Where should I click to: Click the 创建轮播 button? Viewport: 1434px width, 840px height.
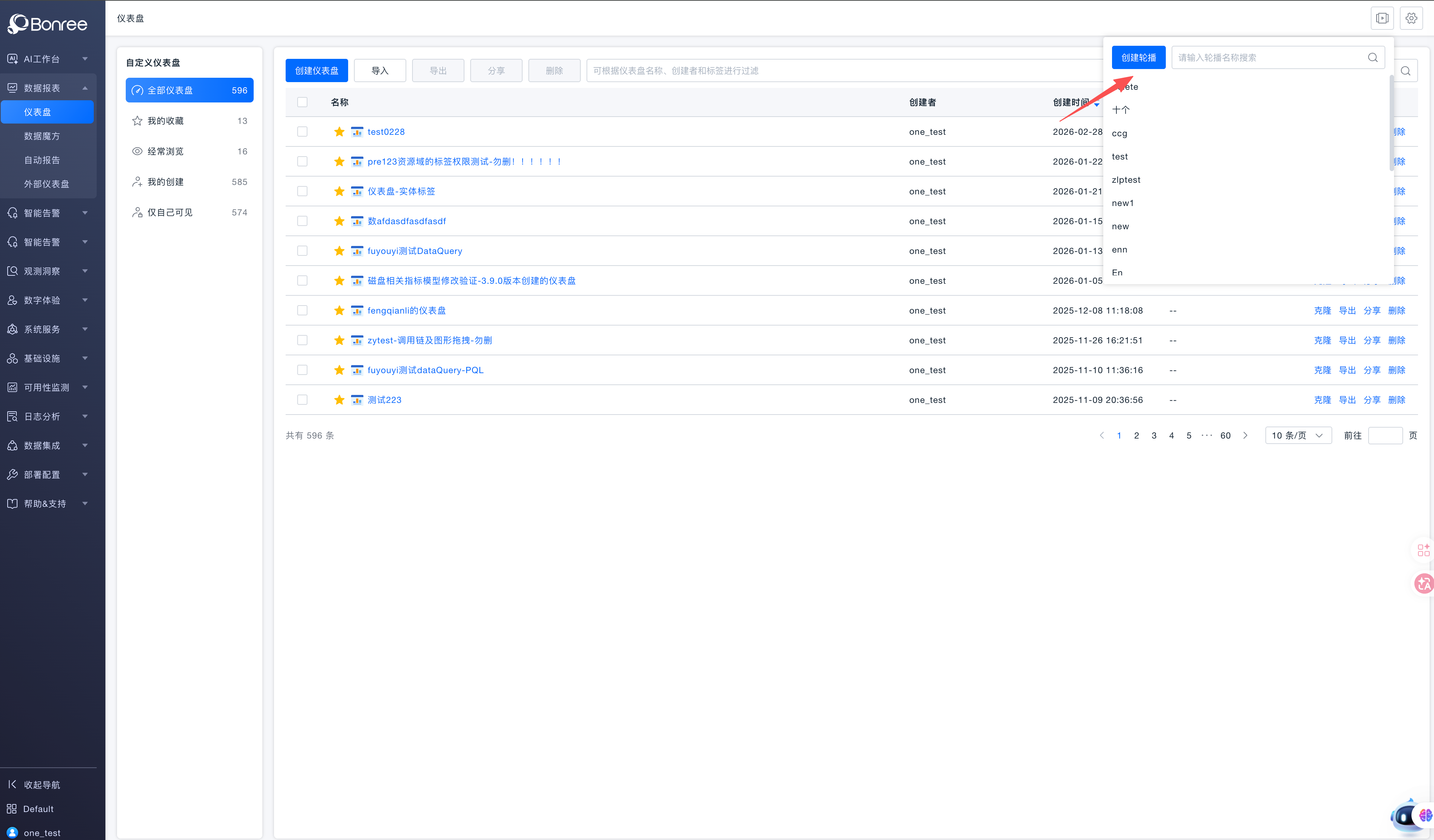(x=1138, y=57)
